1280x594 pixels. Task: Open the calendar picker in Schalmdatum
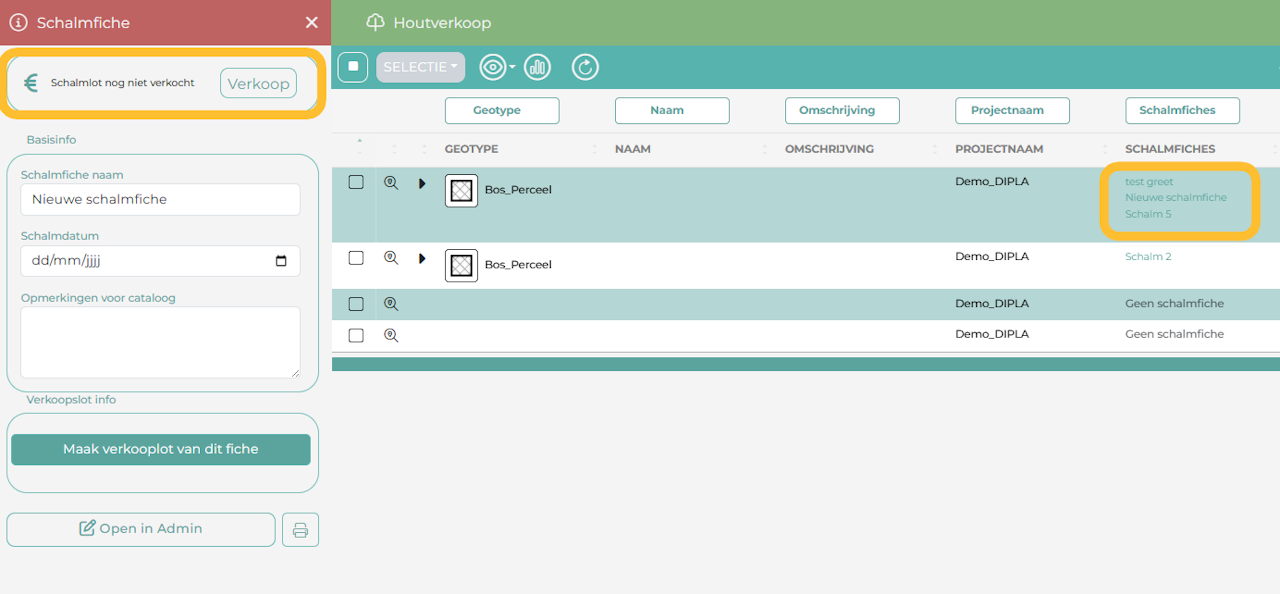point(281,261)
